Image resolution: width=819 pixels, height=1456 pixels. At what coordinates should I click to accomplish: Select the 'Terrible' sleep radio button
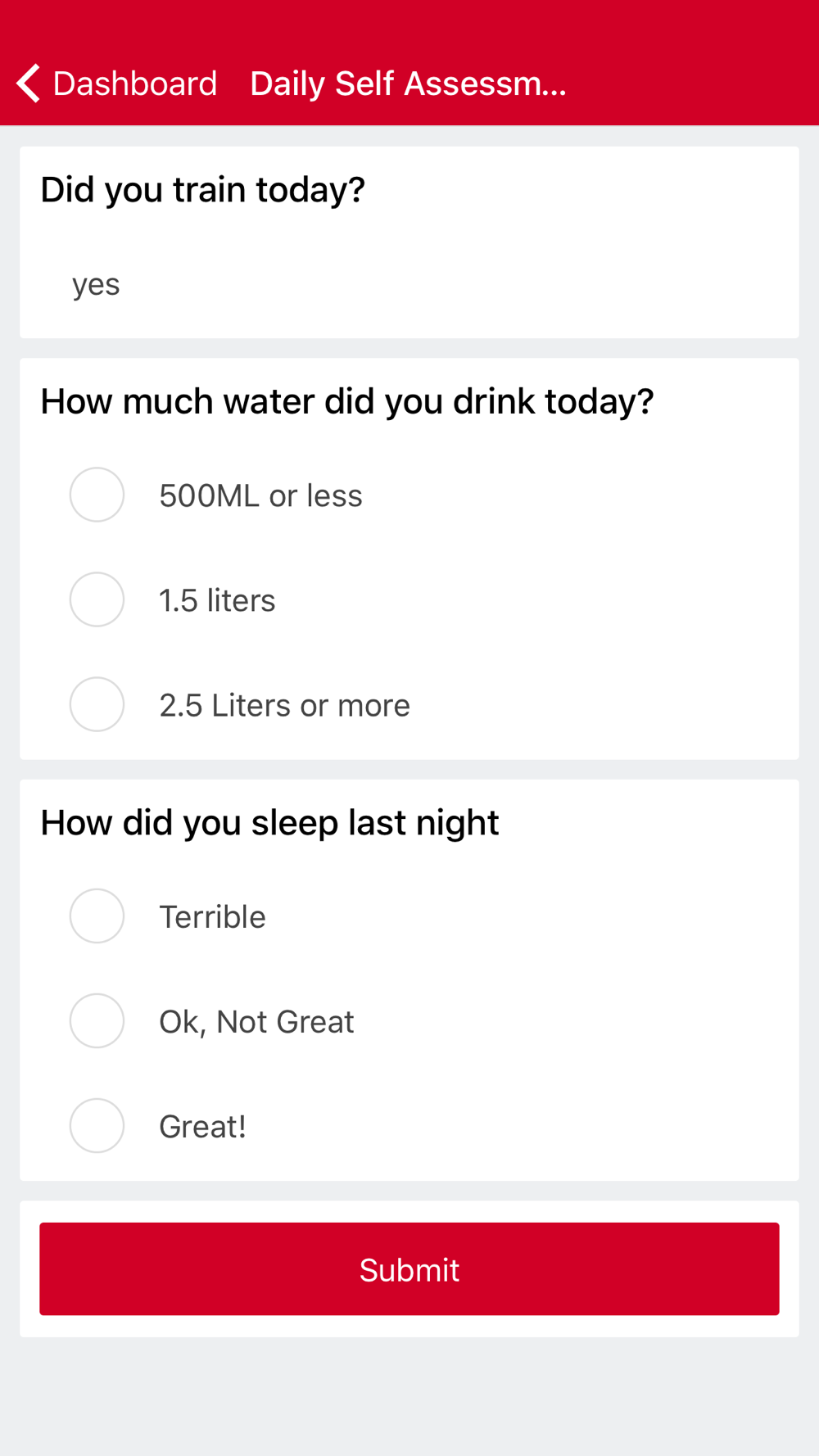pos(97,916)
